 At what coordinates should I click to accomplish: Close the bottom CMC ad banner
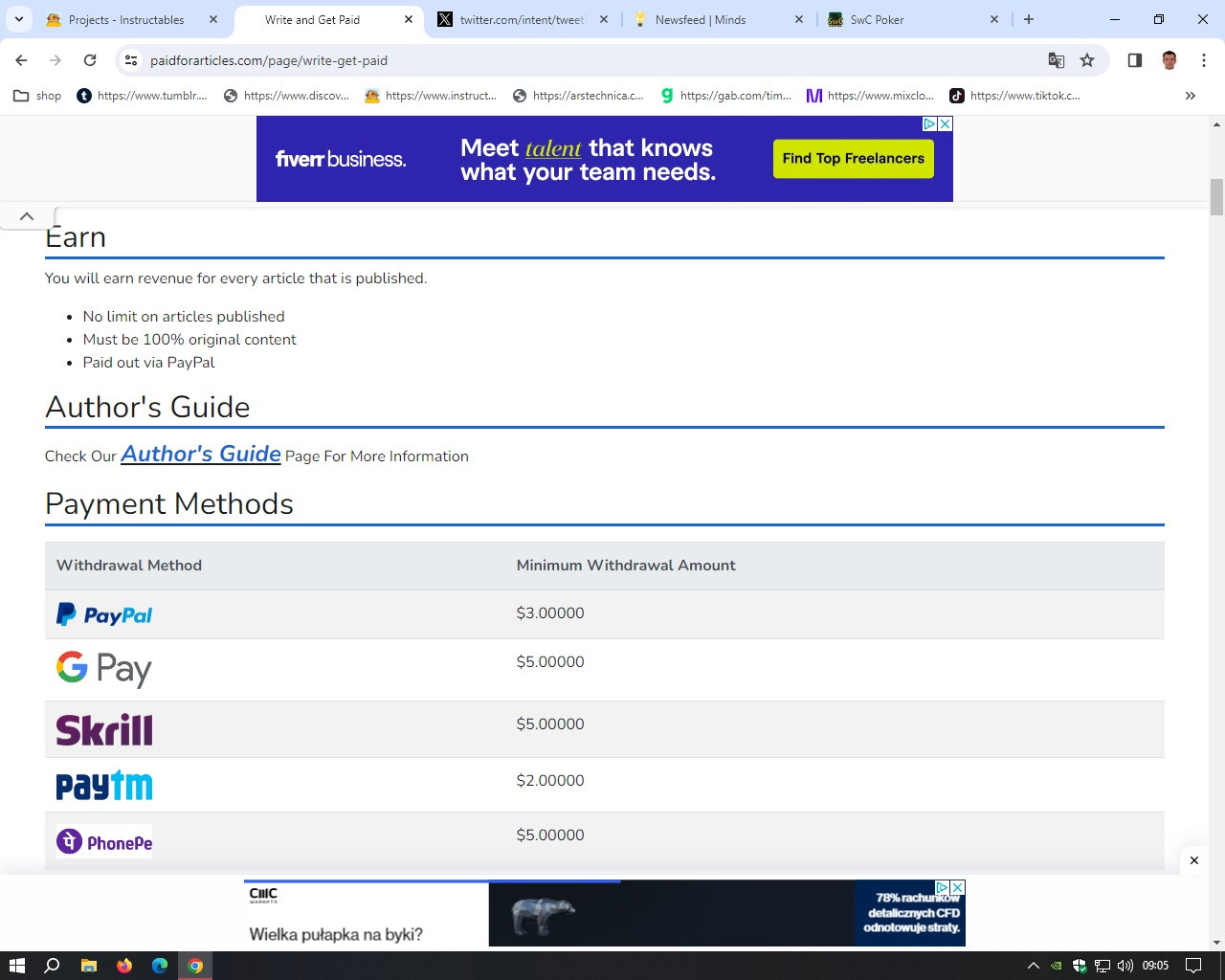tap(1194, 860)
